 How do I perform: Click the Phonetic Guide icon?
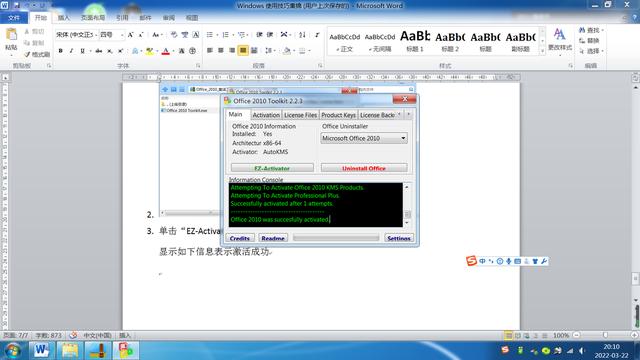[185, 35]
